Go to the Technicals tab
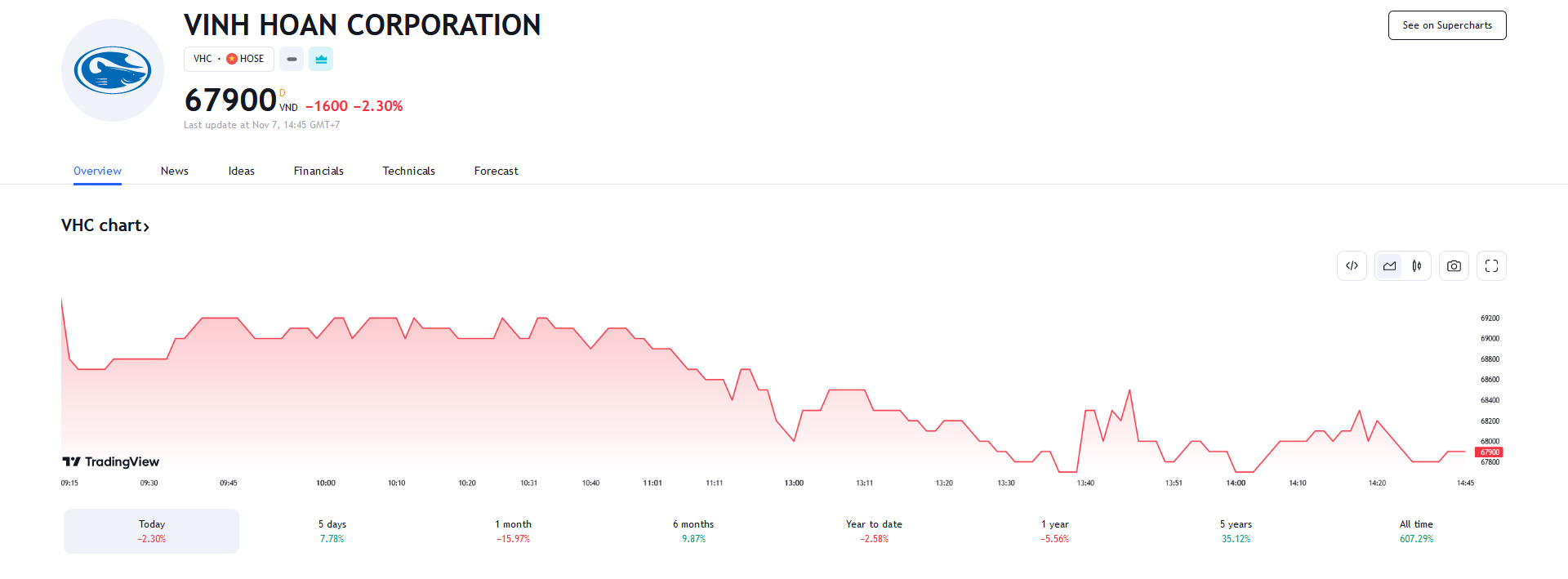The height and width of the screenshot is (579, 1568). (x=408, y=171)
